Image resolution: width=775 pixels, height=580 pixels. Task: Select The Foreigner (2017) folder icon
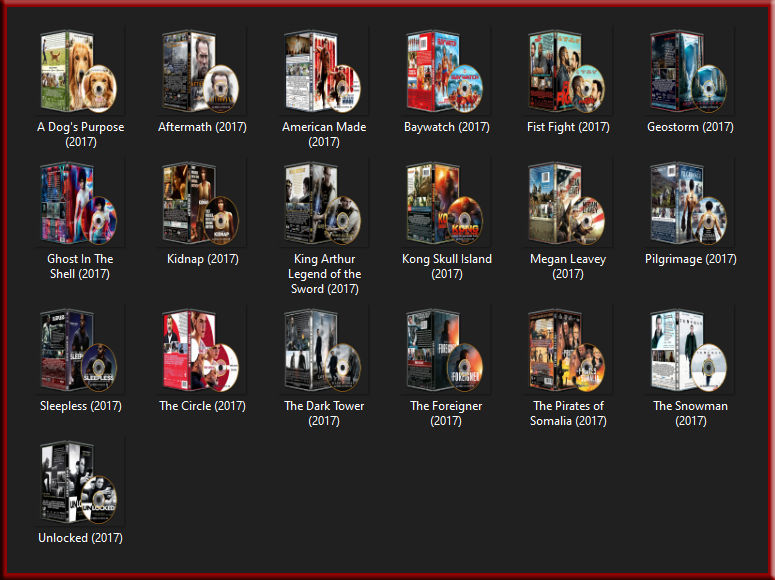coord(445,351)
